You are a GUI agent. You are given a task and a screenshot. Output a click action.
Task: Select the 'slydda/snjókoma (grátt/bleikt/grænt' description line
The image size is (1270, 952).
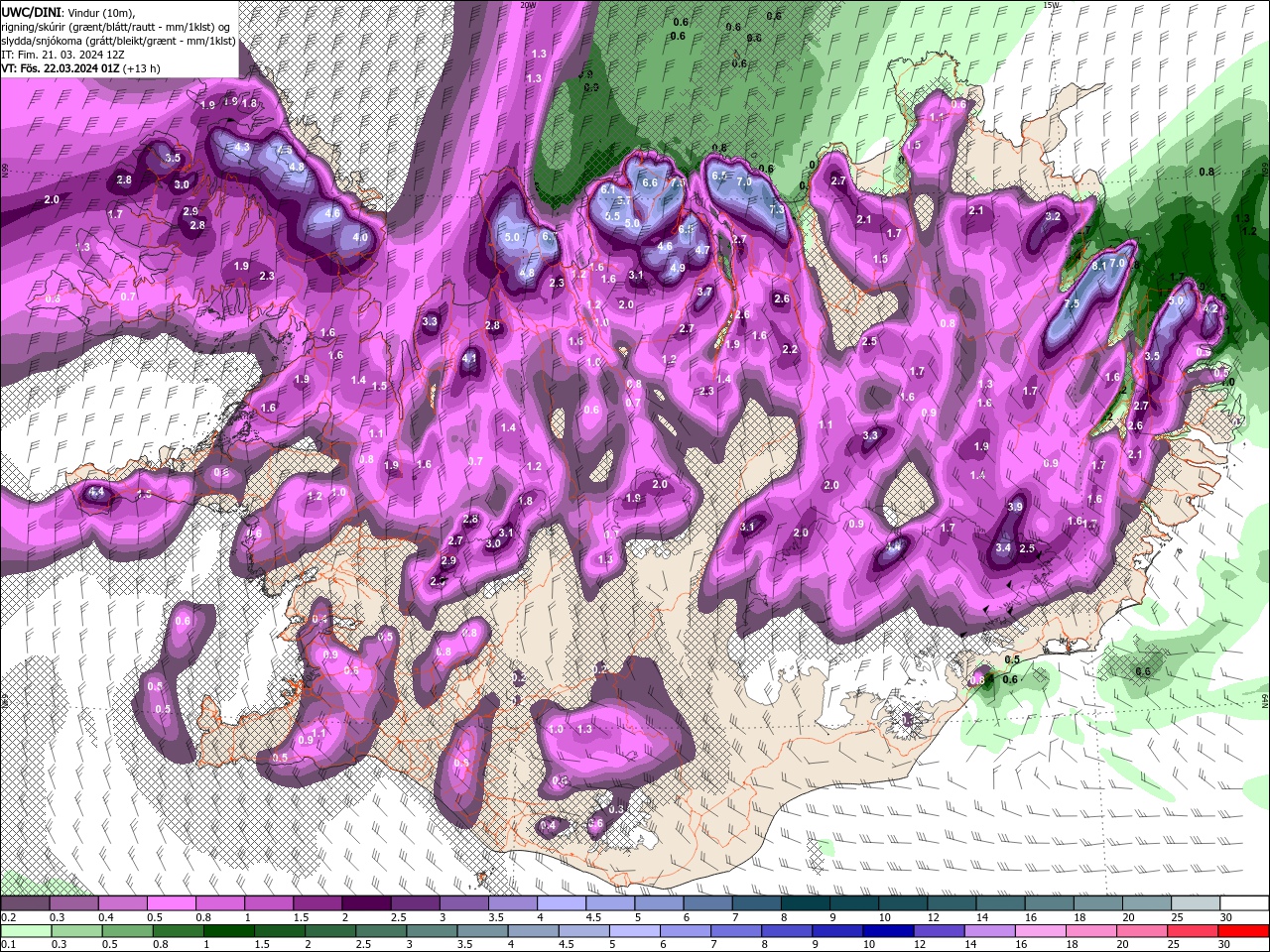tap(118, 41)
